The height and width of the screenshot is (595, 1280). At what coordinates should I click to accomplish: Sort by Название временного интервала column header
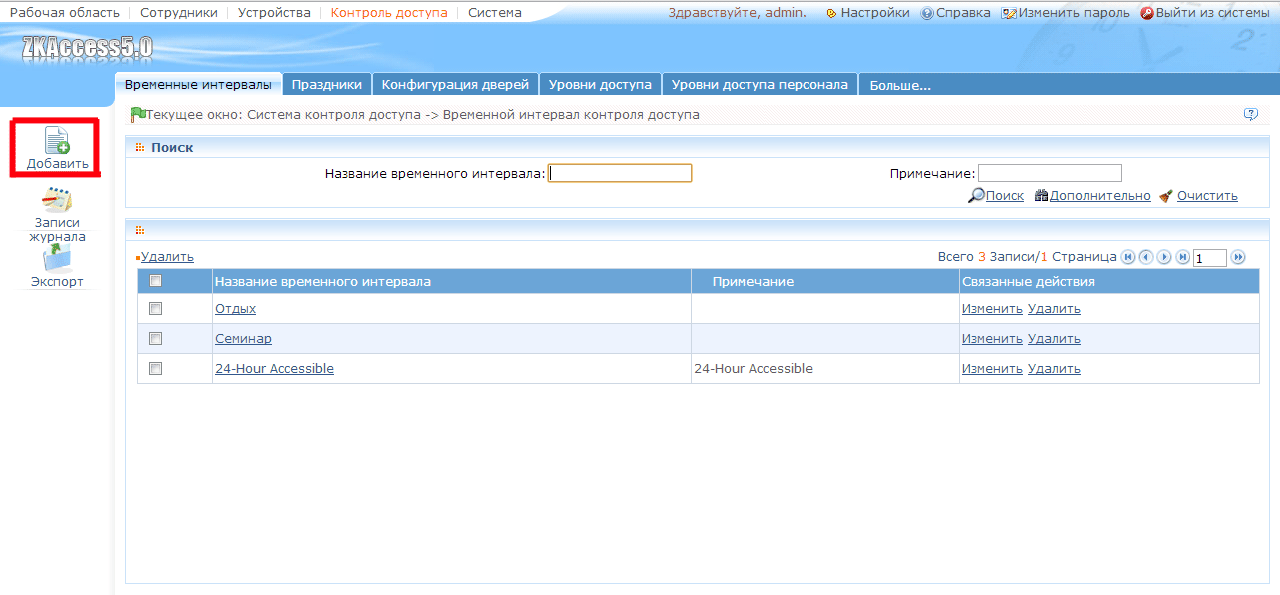pyautogui.click(x=323, y=282)
